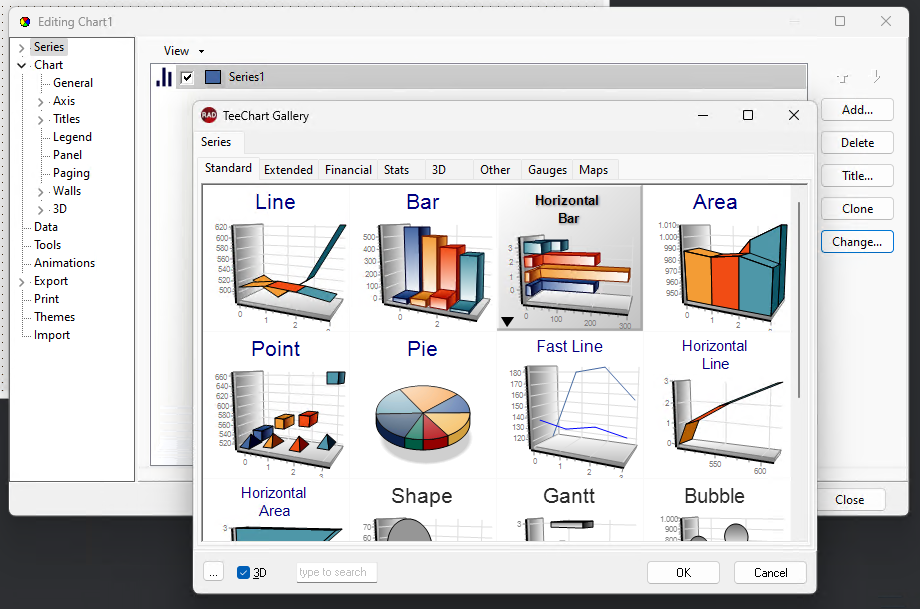Collapse the Chart tree node
The width and height of the screenshot is (920, 609).
tap(21, 65)
